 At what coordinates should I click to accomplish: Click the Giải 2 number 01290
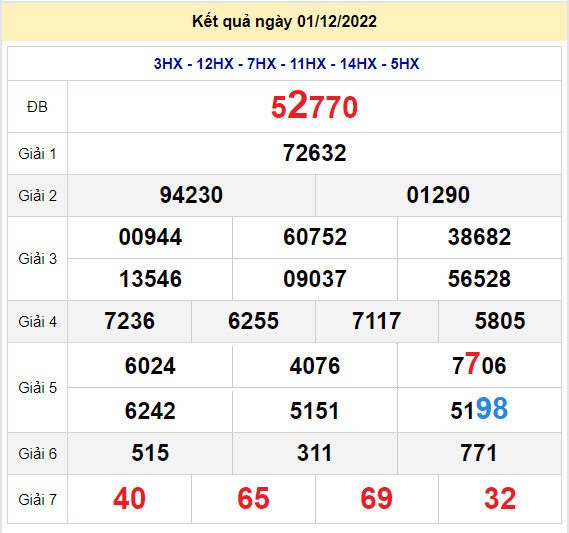tap(438, 195)
